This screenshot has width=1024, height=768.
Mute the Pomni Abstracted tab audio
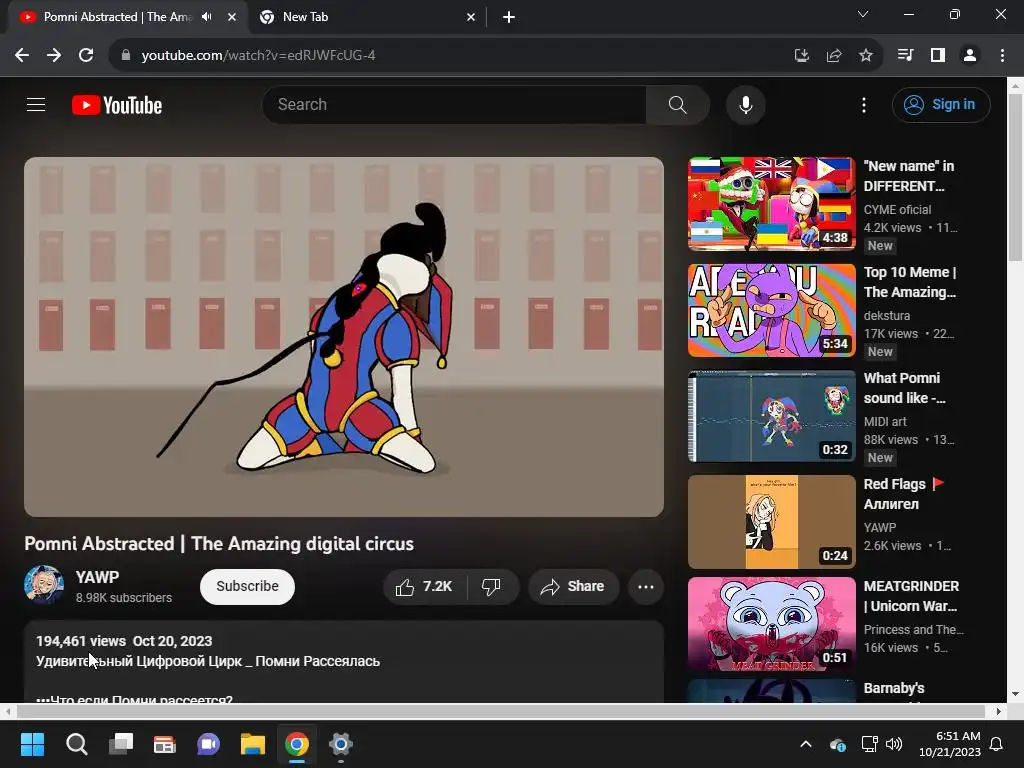[206, 17]
